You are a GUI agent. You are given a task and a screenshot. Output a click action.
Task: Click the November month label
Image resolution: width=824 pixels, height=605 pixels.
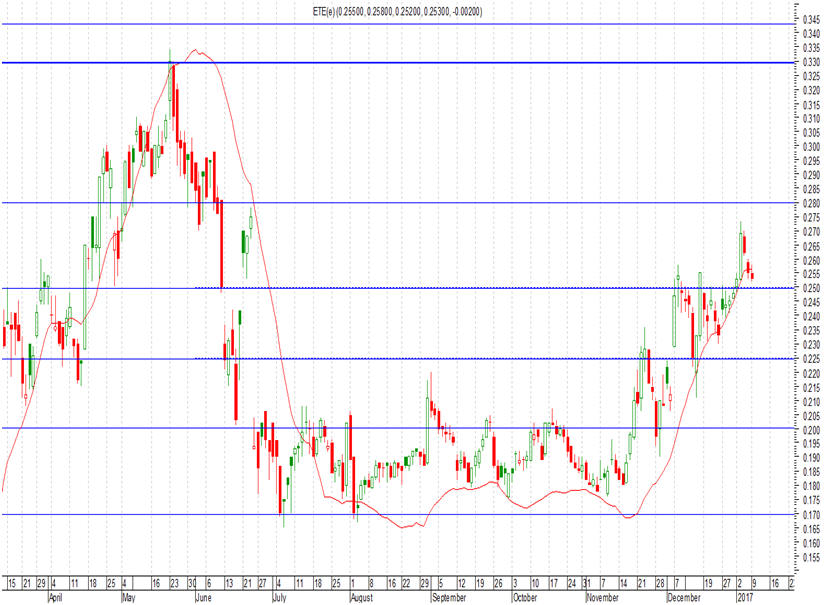click(602, 598)
